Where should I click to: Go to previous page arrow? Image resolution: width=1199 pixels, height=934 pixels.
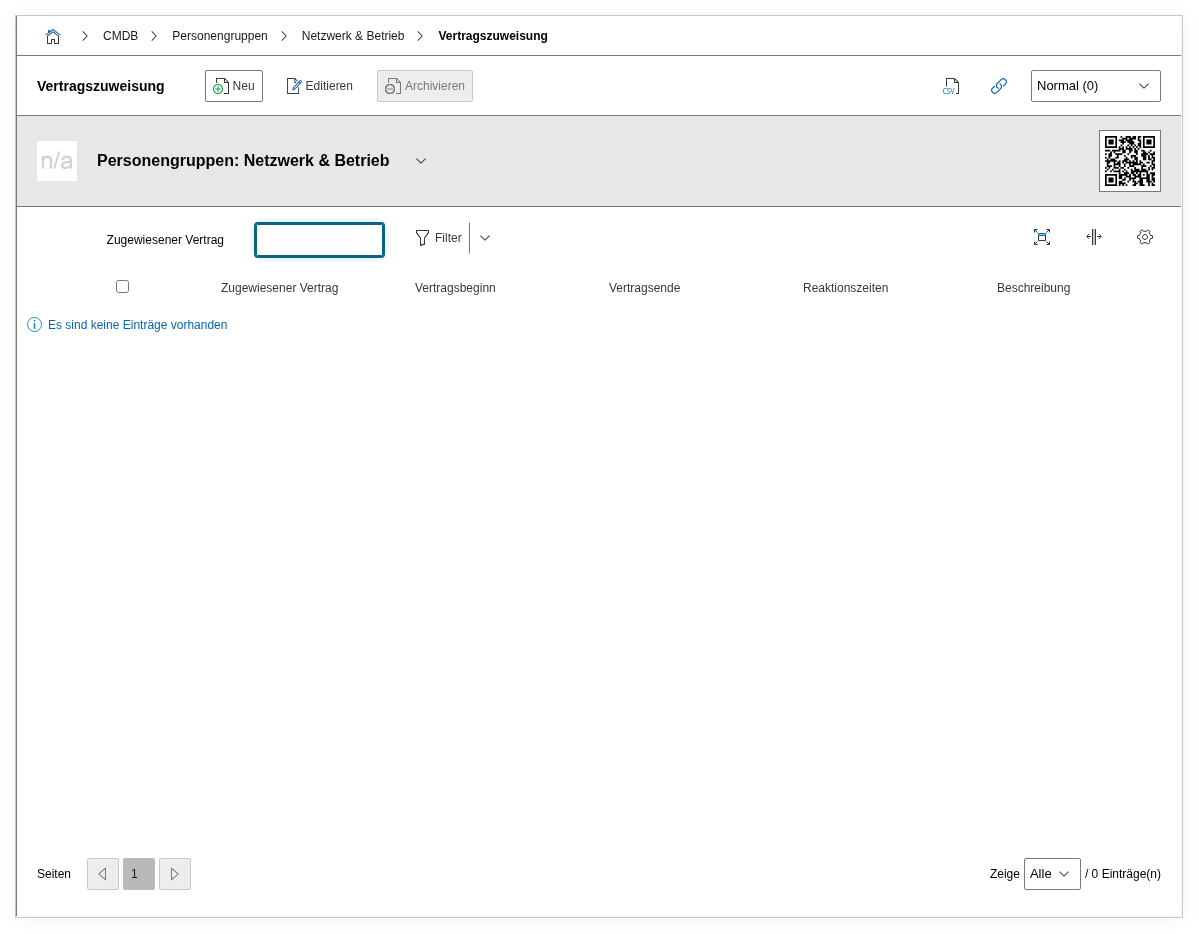[x=102, y=874]
